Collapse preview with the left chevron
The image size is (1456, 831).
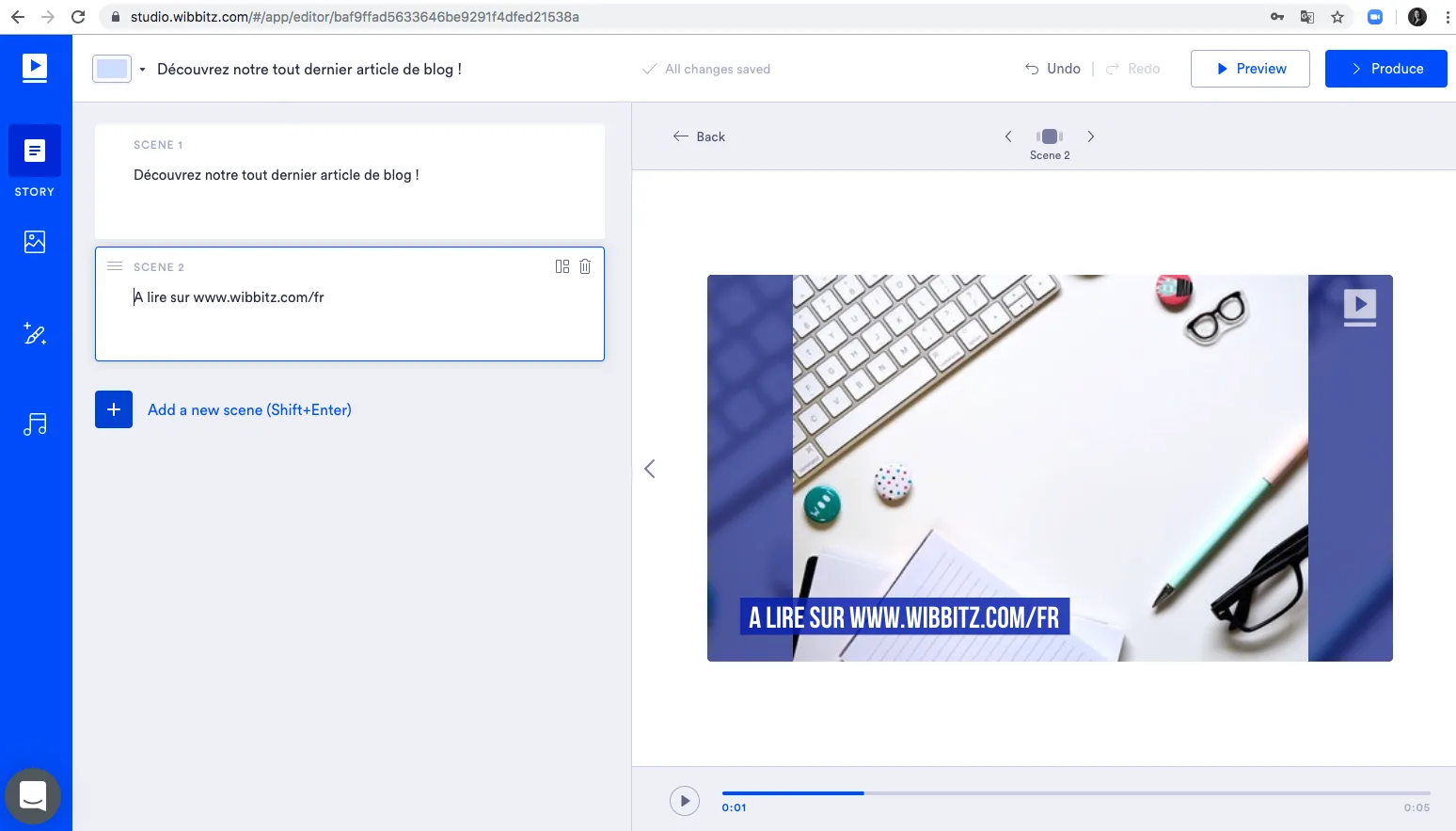(649, 469)
